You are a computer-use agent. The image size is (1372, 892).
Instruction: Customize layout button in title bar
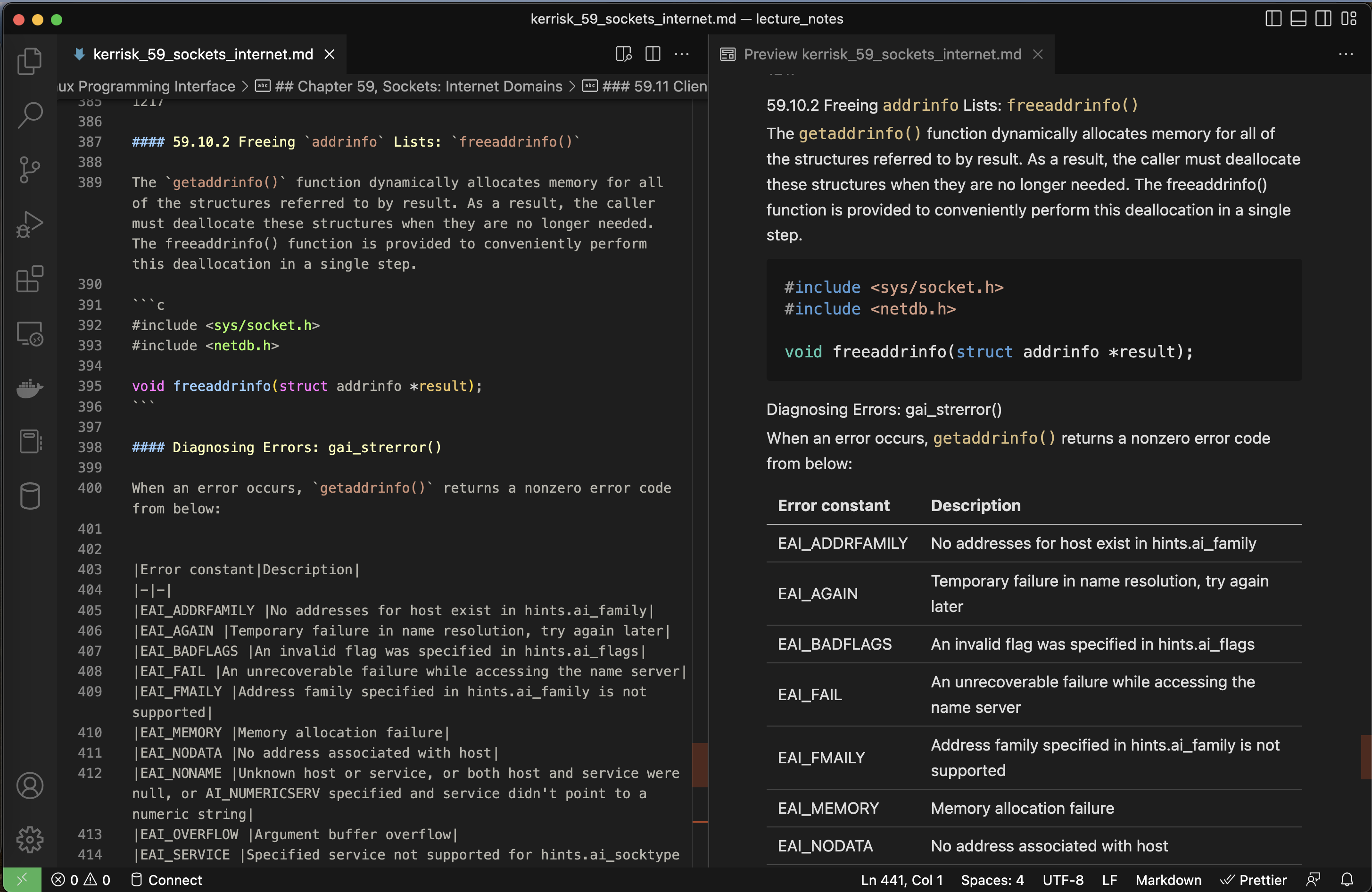pos(1348,18)
